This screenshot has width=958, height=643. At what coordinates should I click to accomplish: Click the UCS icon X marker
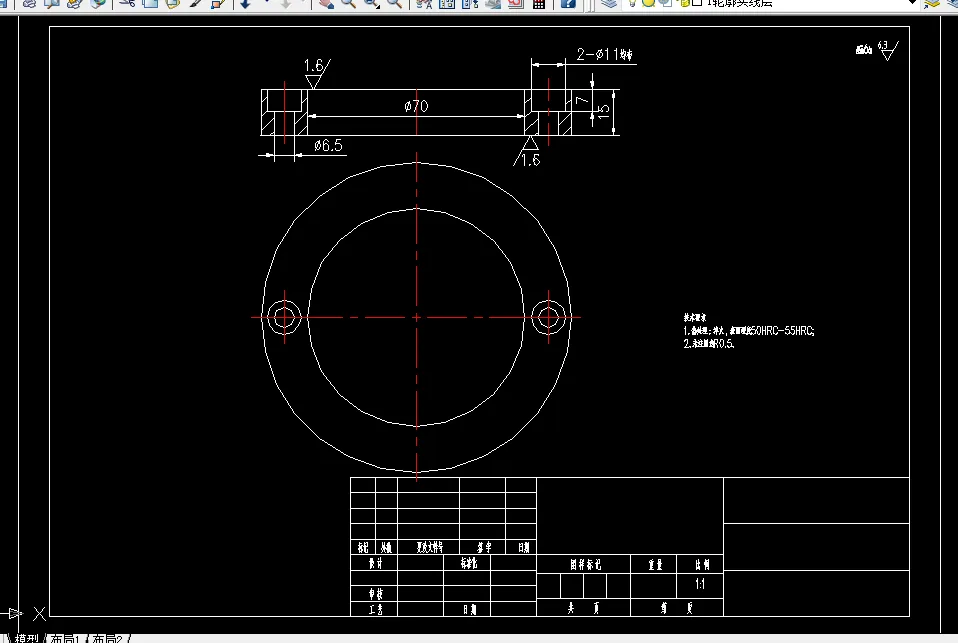pyautogui.click(x=39, y=614)
